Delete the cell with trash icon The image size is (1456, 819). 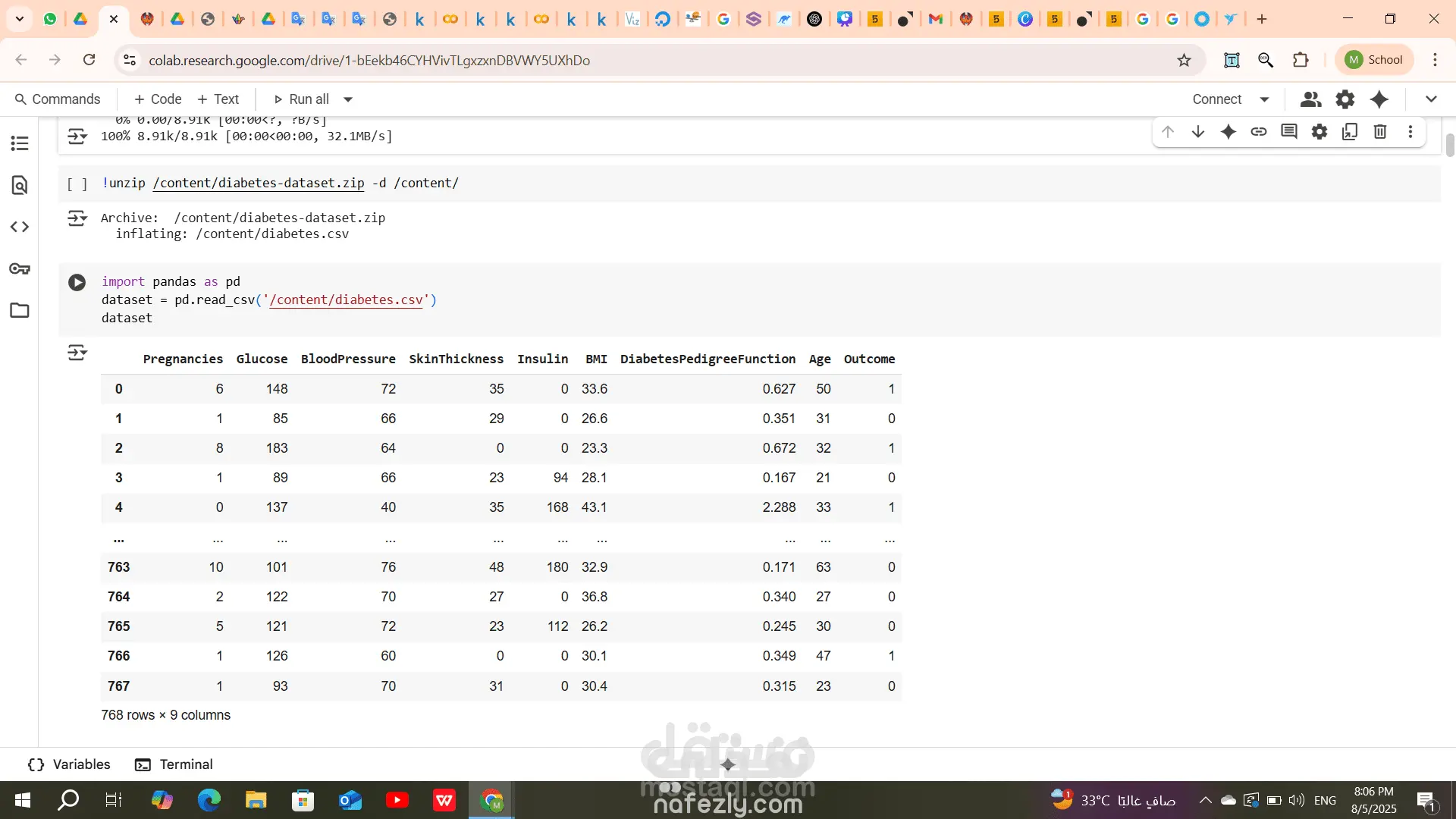pos(1380,132)
